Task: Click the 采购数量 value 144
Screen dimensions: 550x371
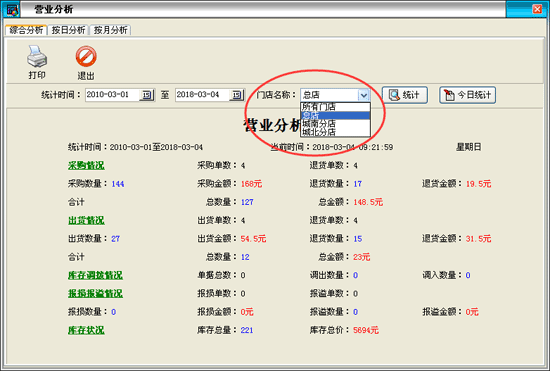Action: click(x=118, y=184)
